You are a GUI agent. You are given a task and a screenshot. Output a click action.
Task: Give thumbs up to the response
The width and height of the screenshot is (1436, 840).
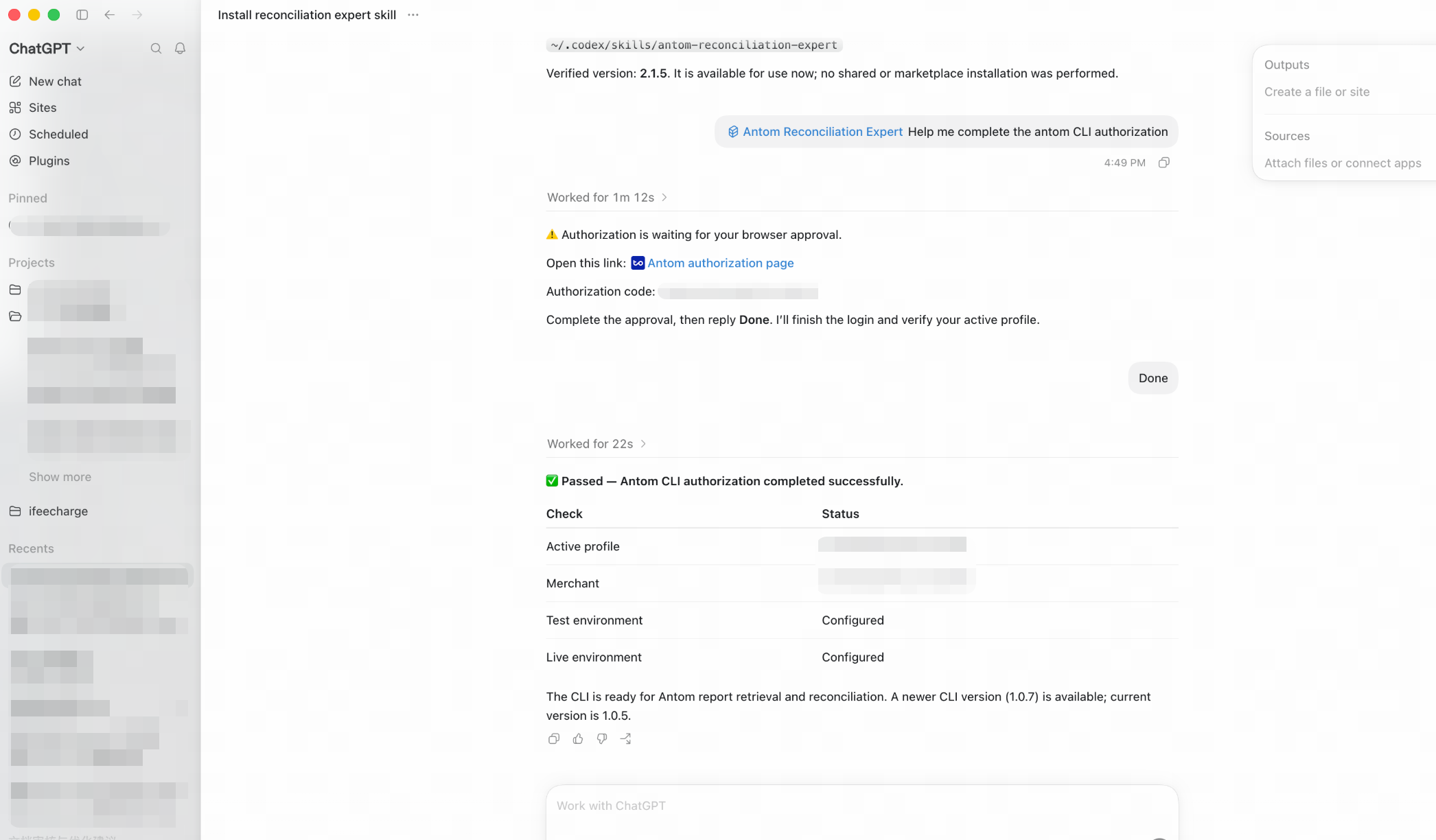[578, 739]
